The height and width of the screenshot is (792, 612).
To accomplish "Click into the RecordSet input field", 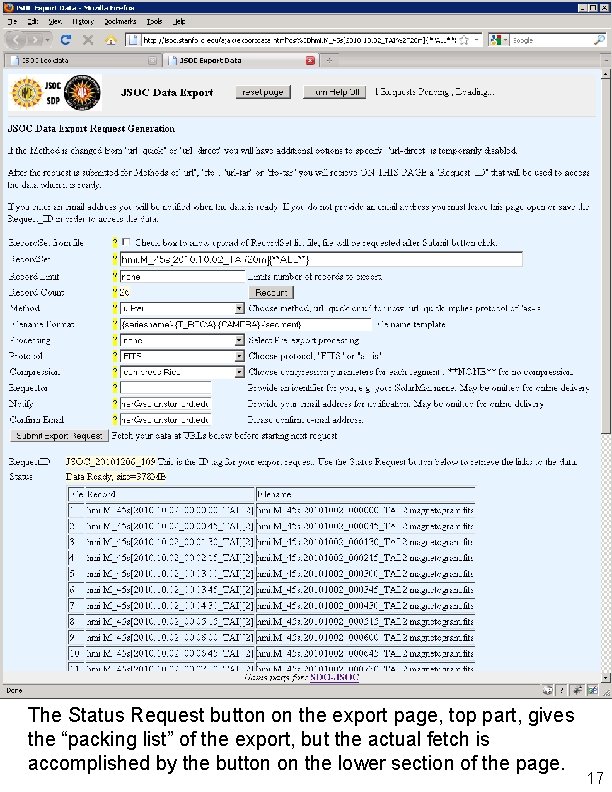I will pos(321,259).
